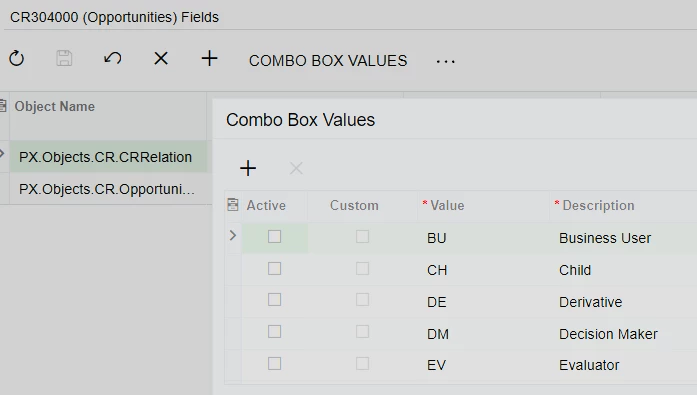Click the row arrow beside the BU row

click(x=232, y=235)
